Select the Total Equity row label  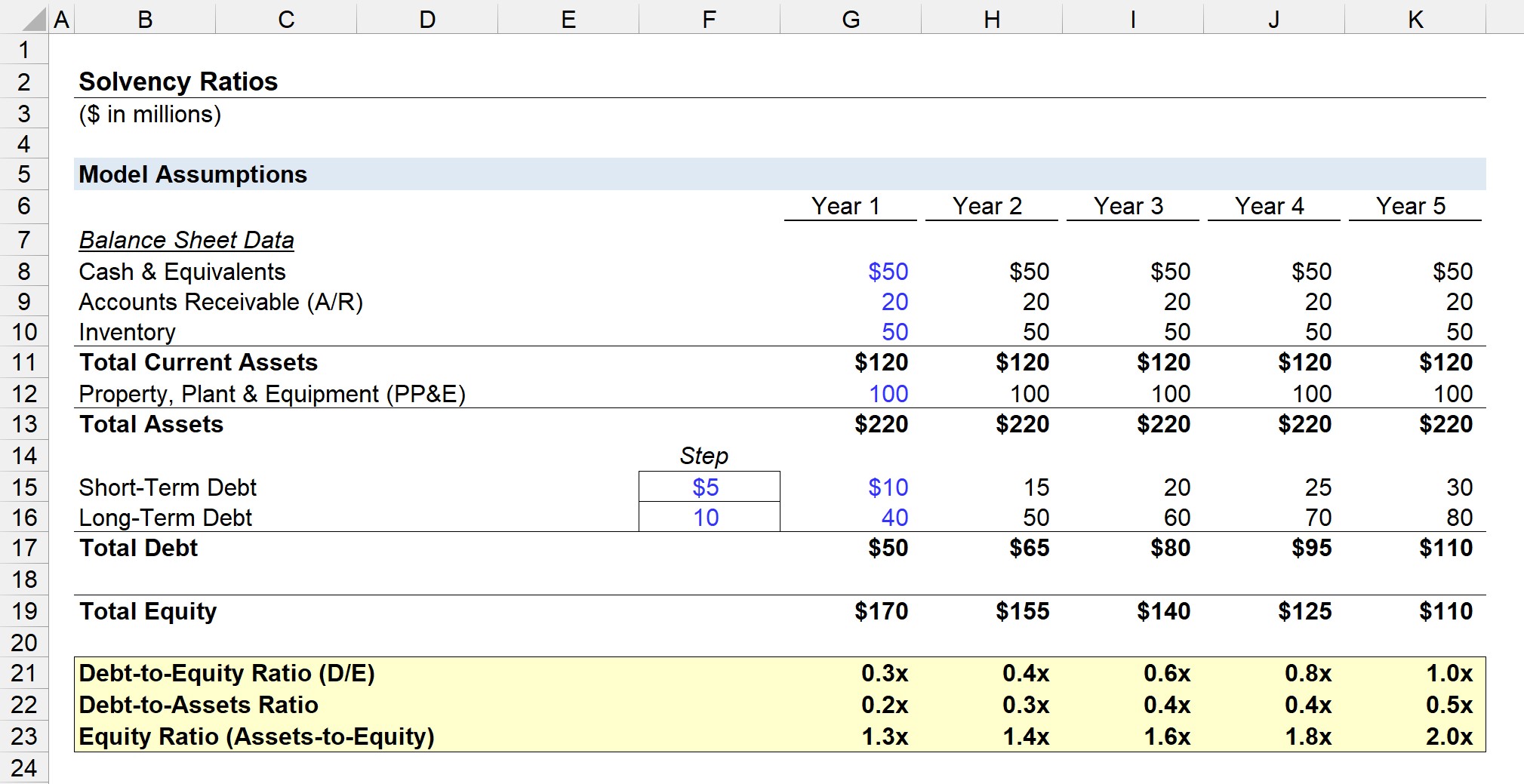(148, 611)
